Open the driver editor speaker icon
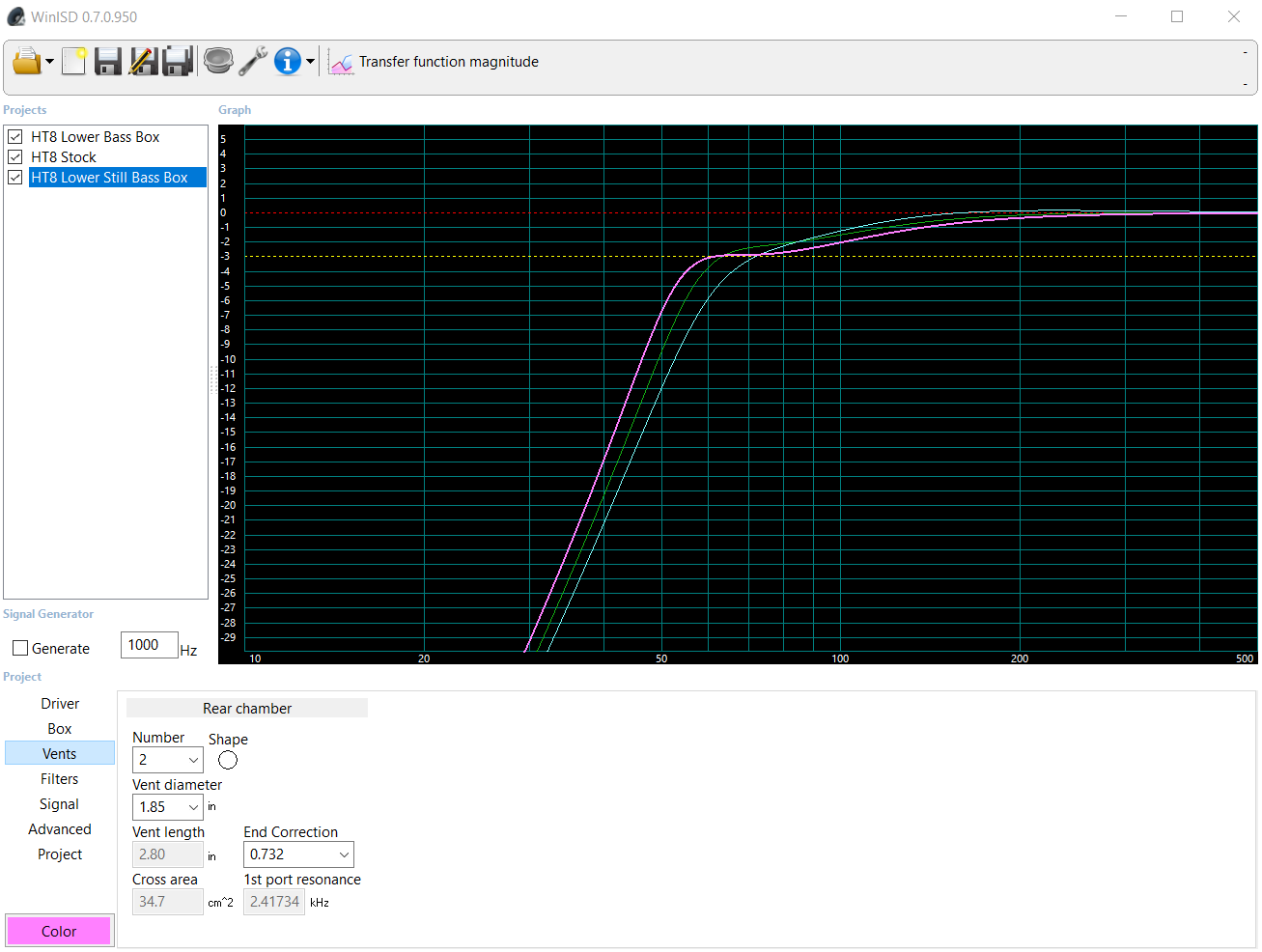 click(x=219, y=62)
